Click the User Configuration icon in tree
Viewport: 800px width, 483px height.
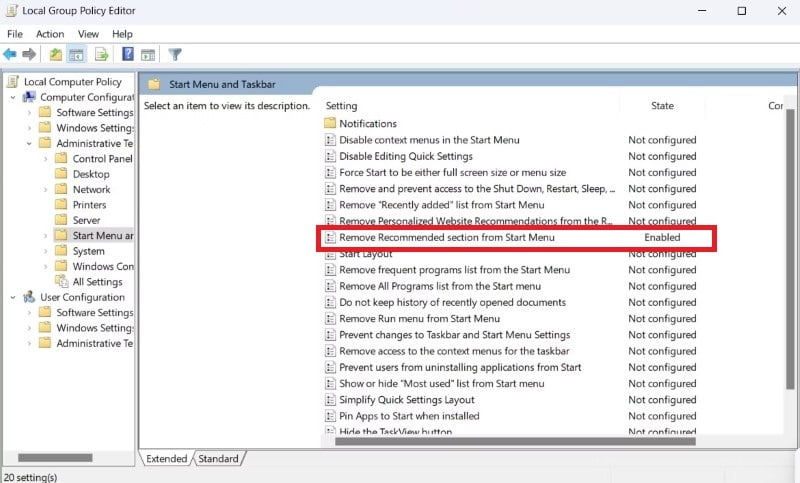pos(30,297)
